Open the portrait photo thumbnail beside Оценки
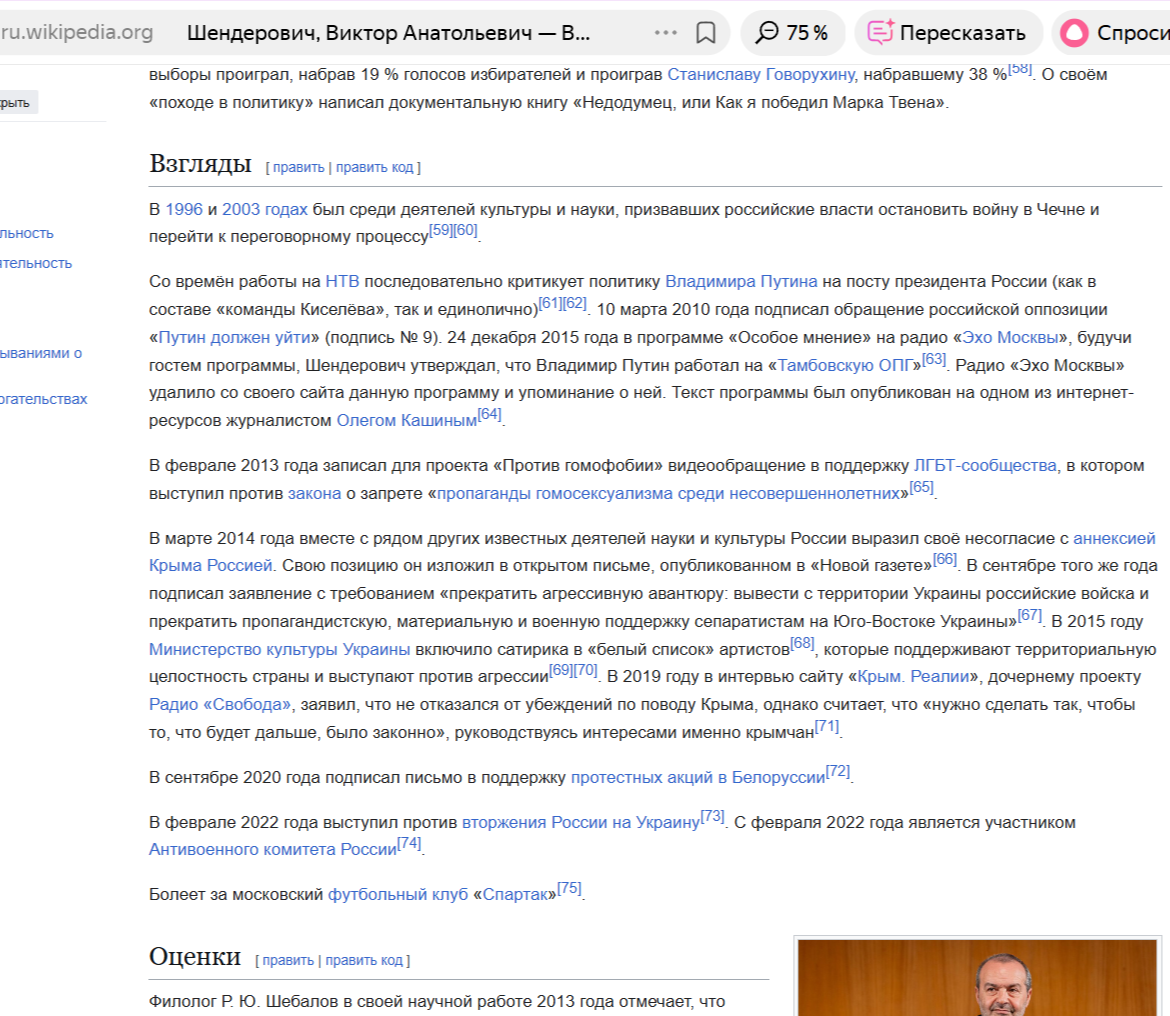This screenshot has height=1016, width=1170. [977, 976]
